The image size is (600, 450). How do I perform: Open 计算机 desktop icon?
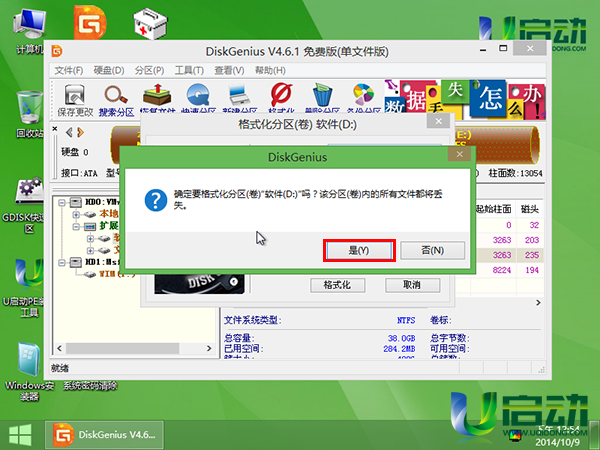coord(29,31)
